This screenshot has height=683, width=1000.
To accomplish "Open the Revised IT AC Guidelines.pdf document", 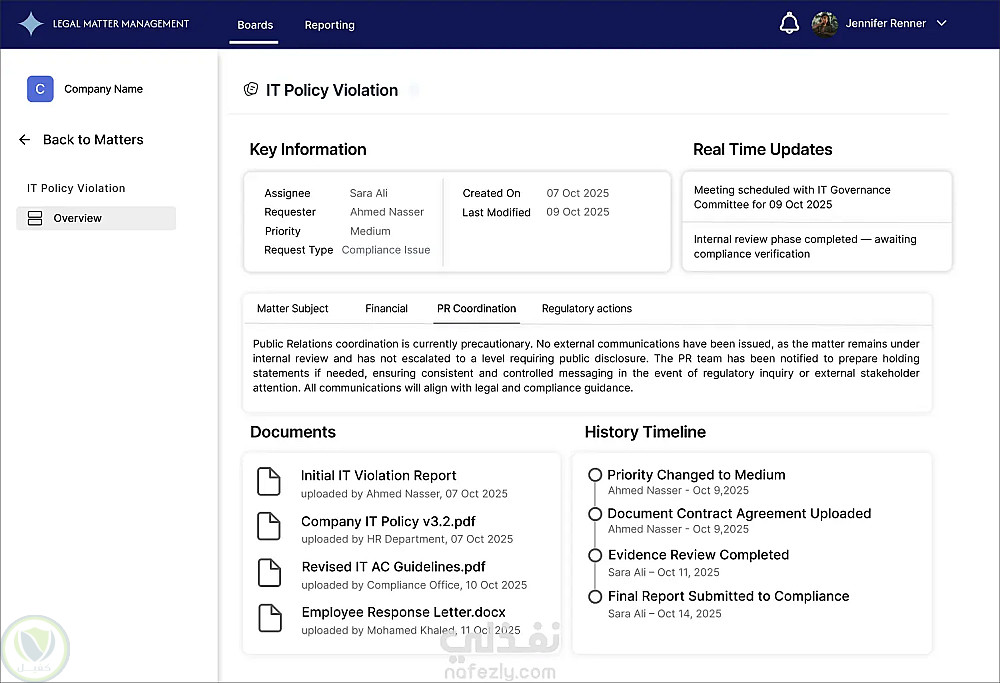I will coord(393,567).
